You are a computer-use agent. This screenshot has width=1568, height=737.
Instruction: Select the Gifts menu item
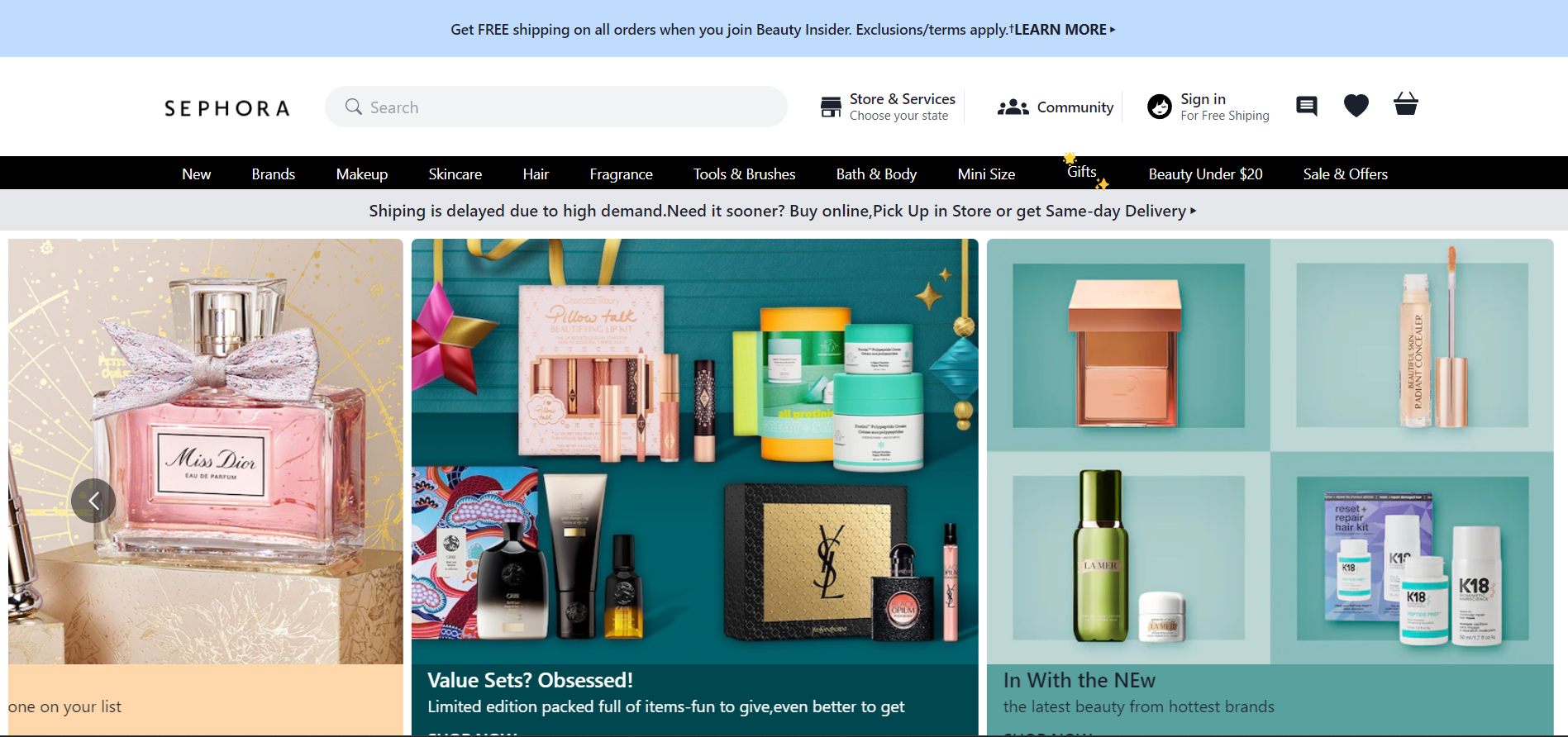click(x=1082, y=172)
